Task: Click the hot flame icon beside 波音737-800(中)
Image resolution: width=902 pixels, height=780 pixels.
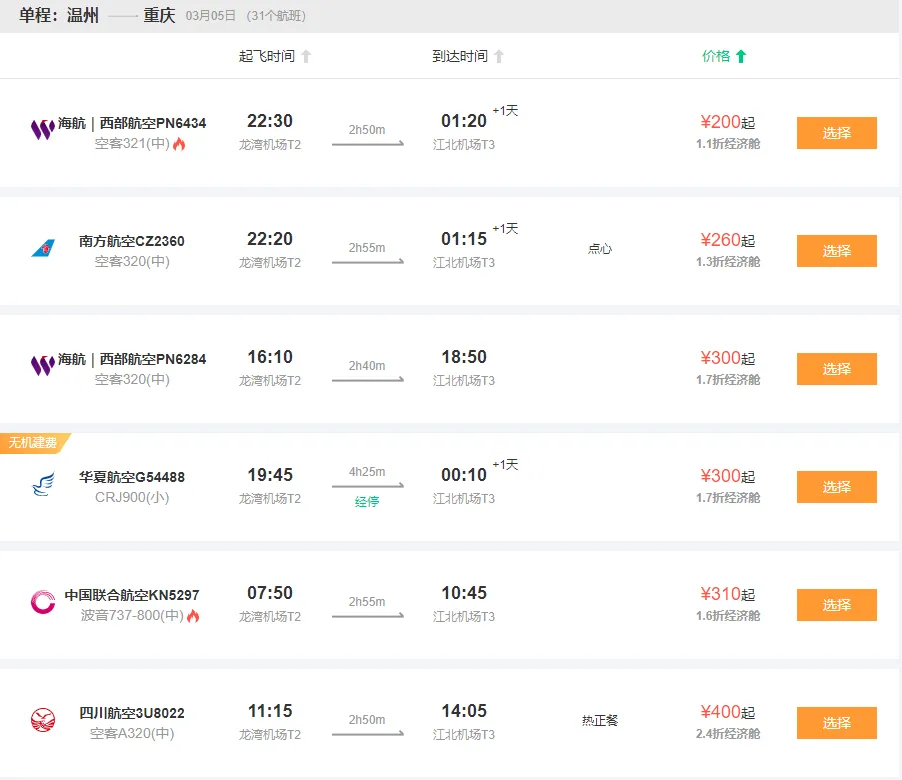Action: pyautogui.click(x=193, y=616)
